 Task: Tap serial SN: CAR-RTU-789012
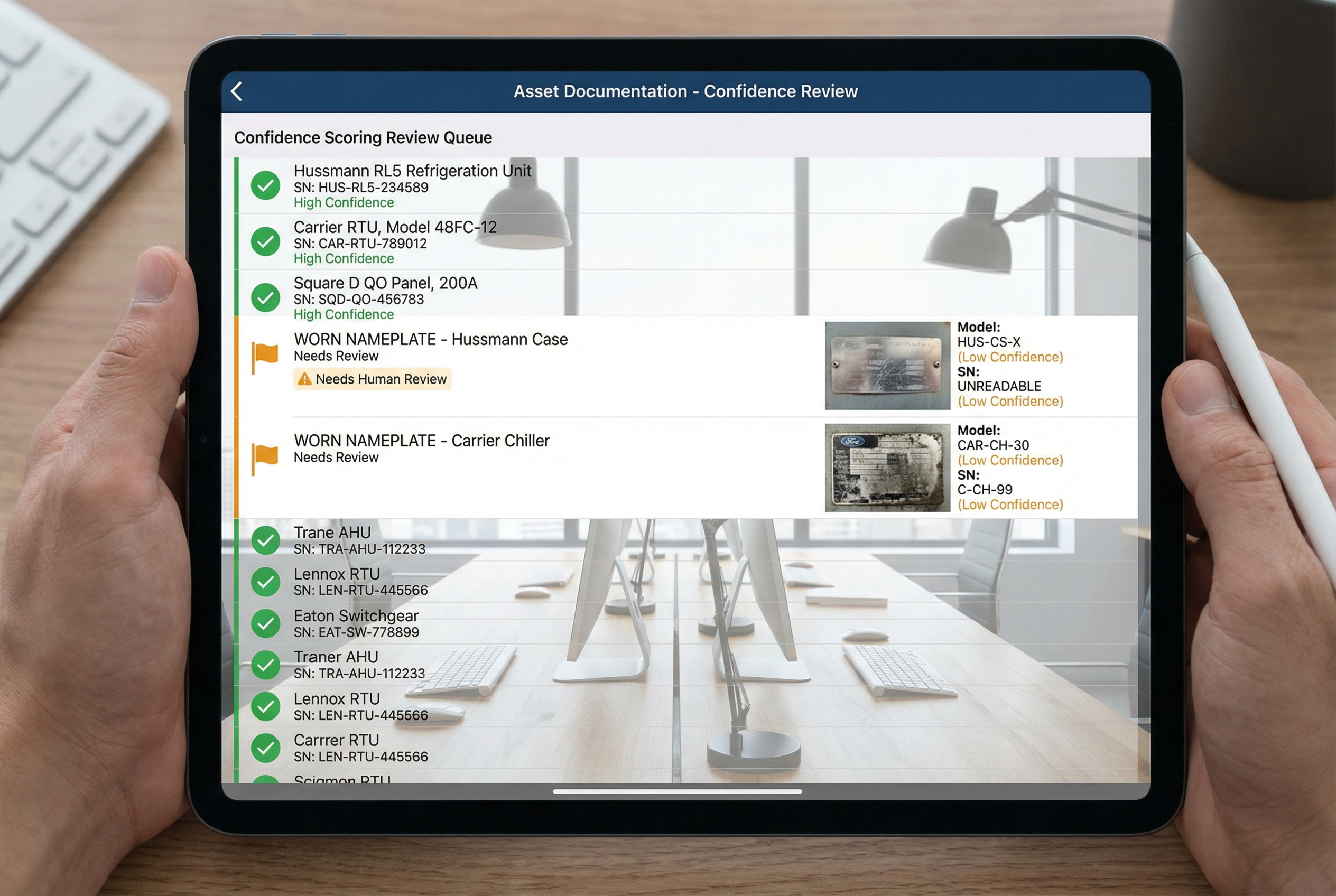360,244
